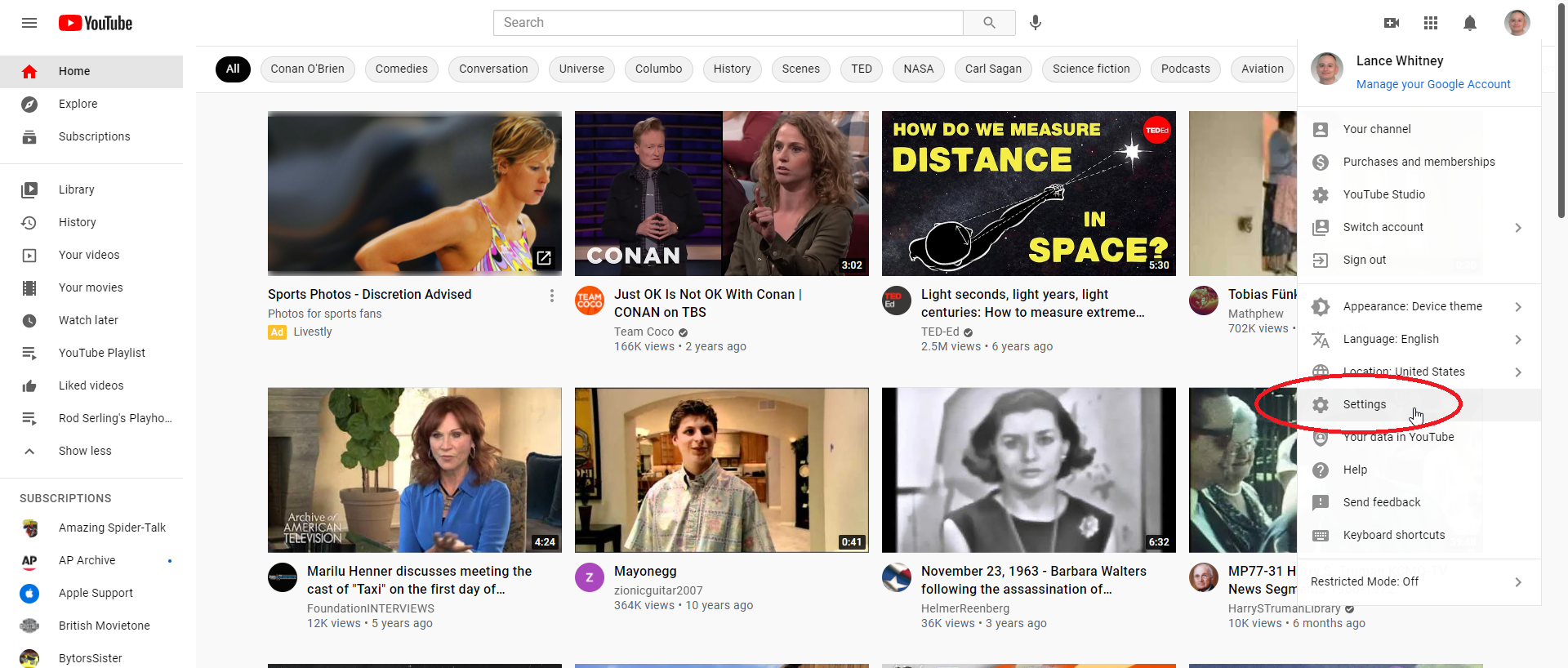Open Mayonegg video thumbnail
Viewport: 1568px width, 668px height.
(x=722, y=470)
